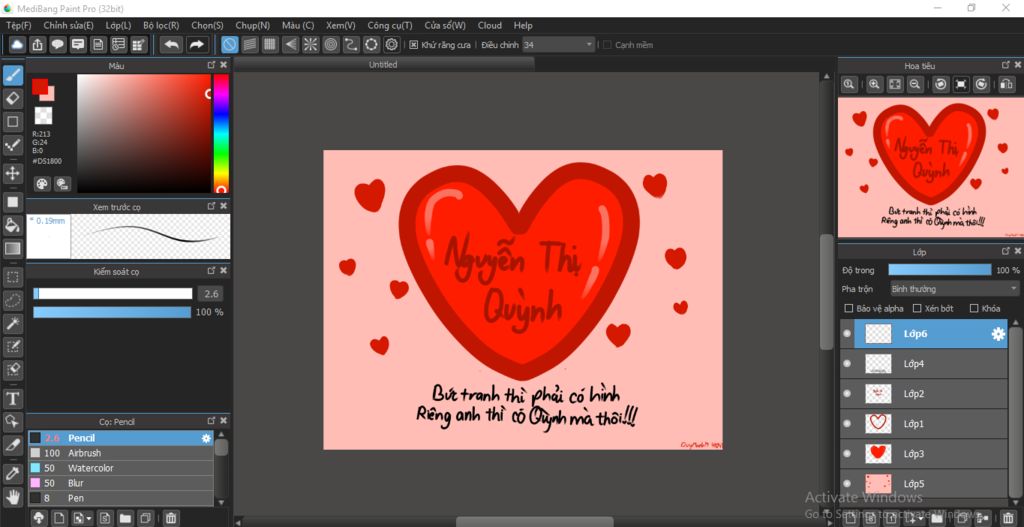This screenshot has height=527, width=1024.
Task: Open the Chỉnh sửa(E) menu
Action: click(69, 25)
